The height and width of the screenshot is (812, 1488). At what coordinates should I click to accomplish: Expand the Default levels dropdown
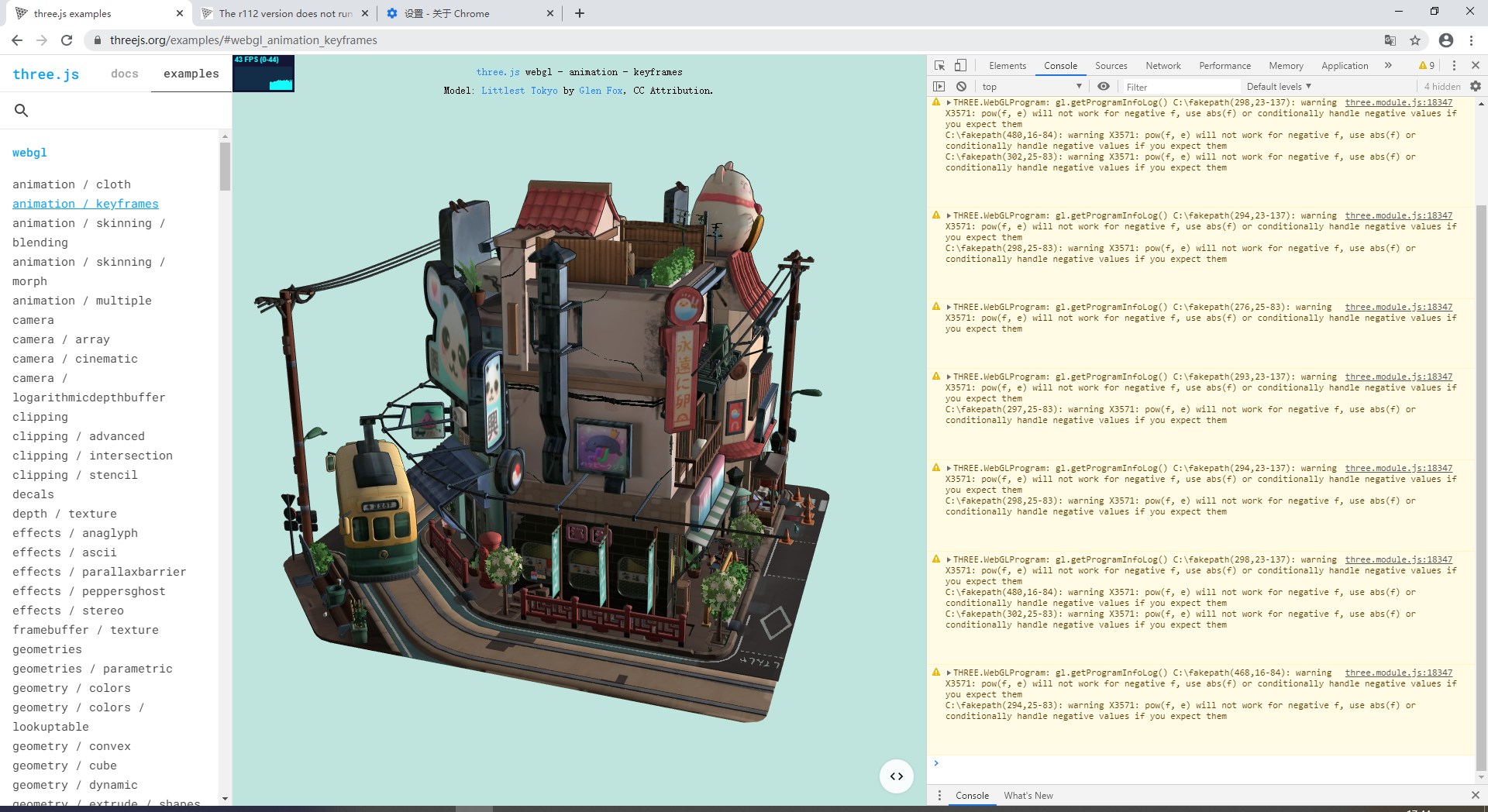point(1279,87)
